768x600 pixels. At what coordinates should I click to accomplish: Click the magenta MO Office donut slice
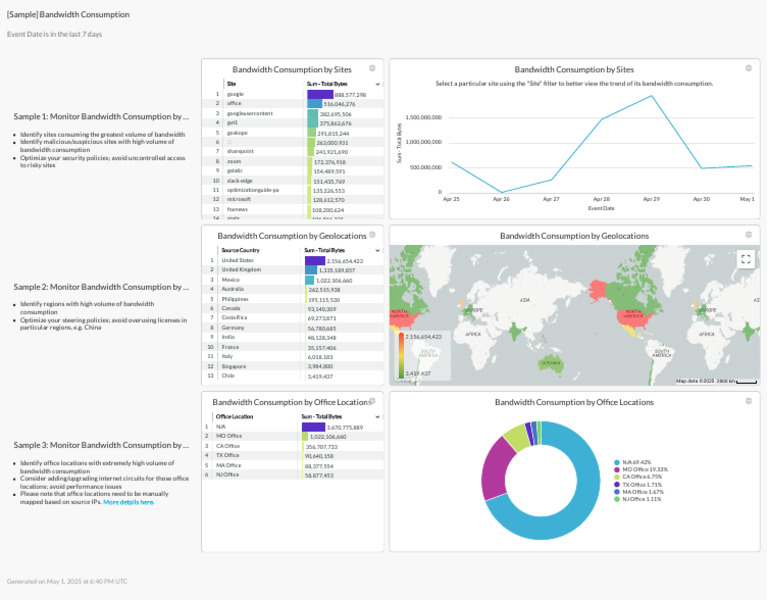click(495, 469)
